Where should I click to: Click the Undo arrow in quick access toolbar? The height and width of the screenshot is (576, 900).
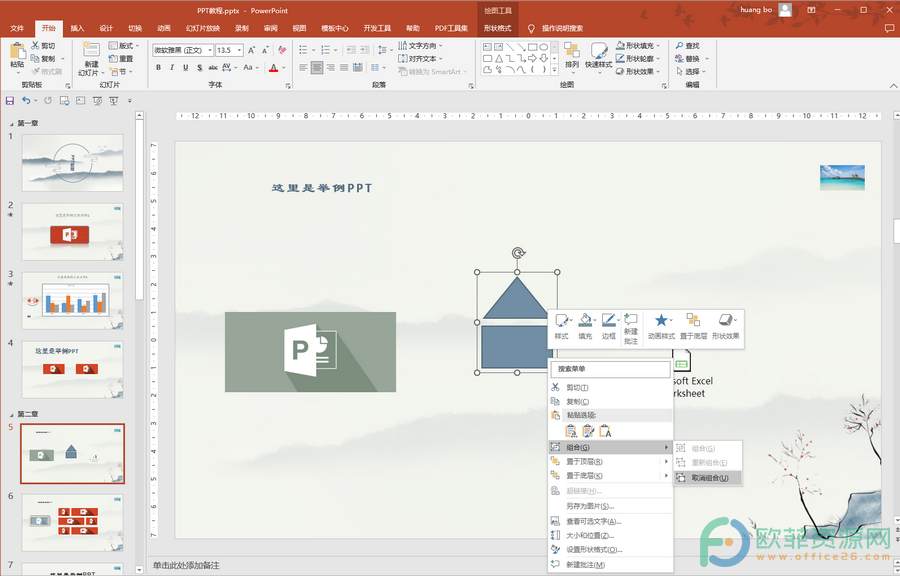click(x=26, y=100)
